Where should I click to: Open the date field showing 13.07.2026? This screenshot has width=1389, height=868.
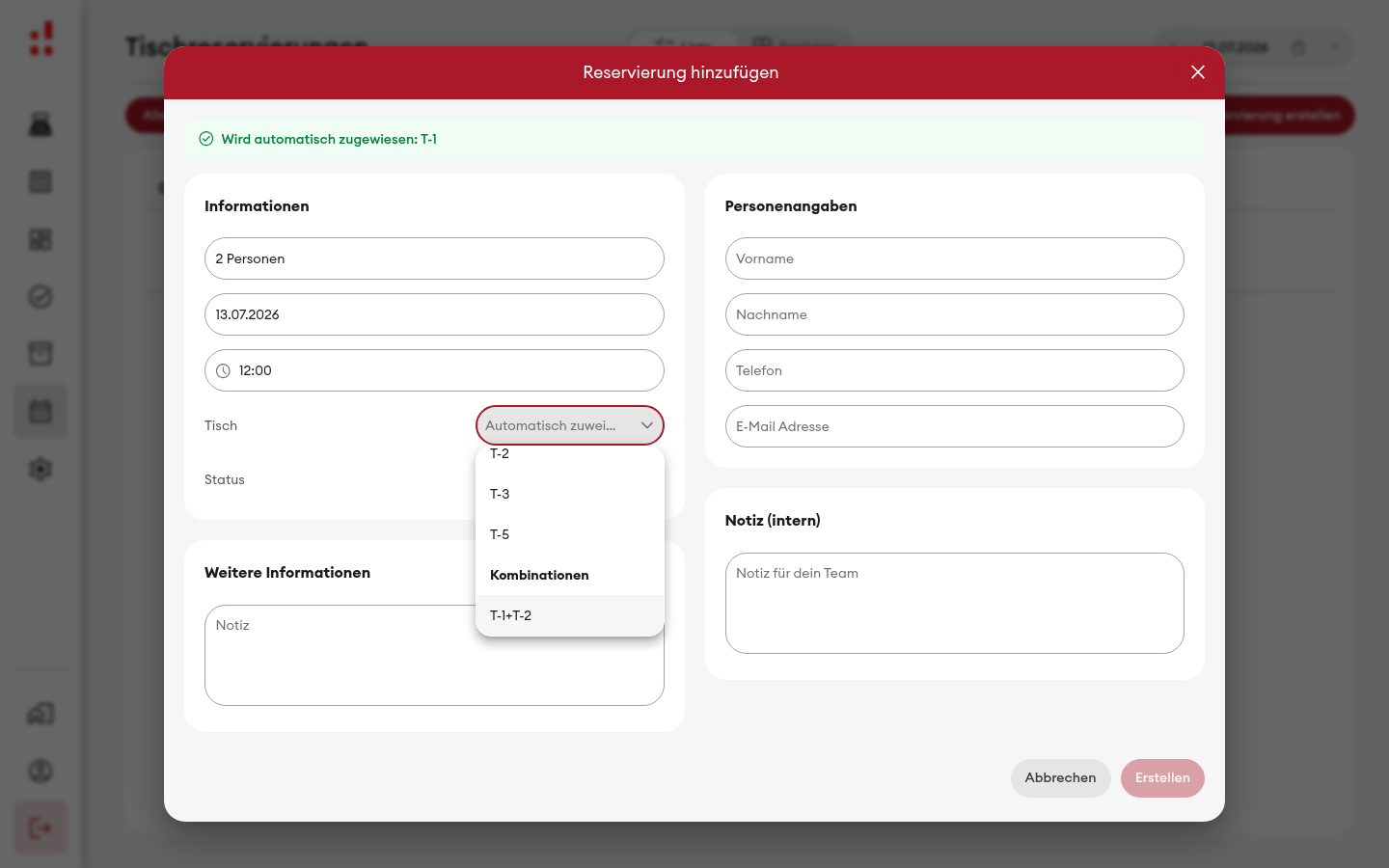point(434,314)
